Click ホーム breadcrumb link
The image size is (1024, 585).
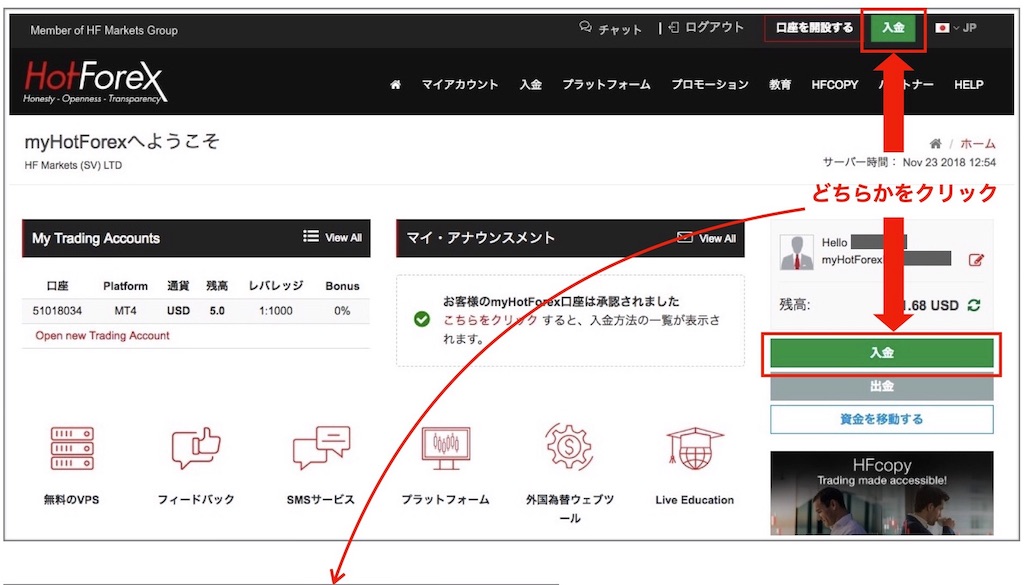coord(978,144)
